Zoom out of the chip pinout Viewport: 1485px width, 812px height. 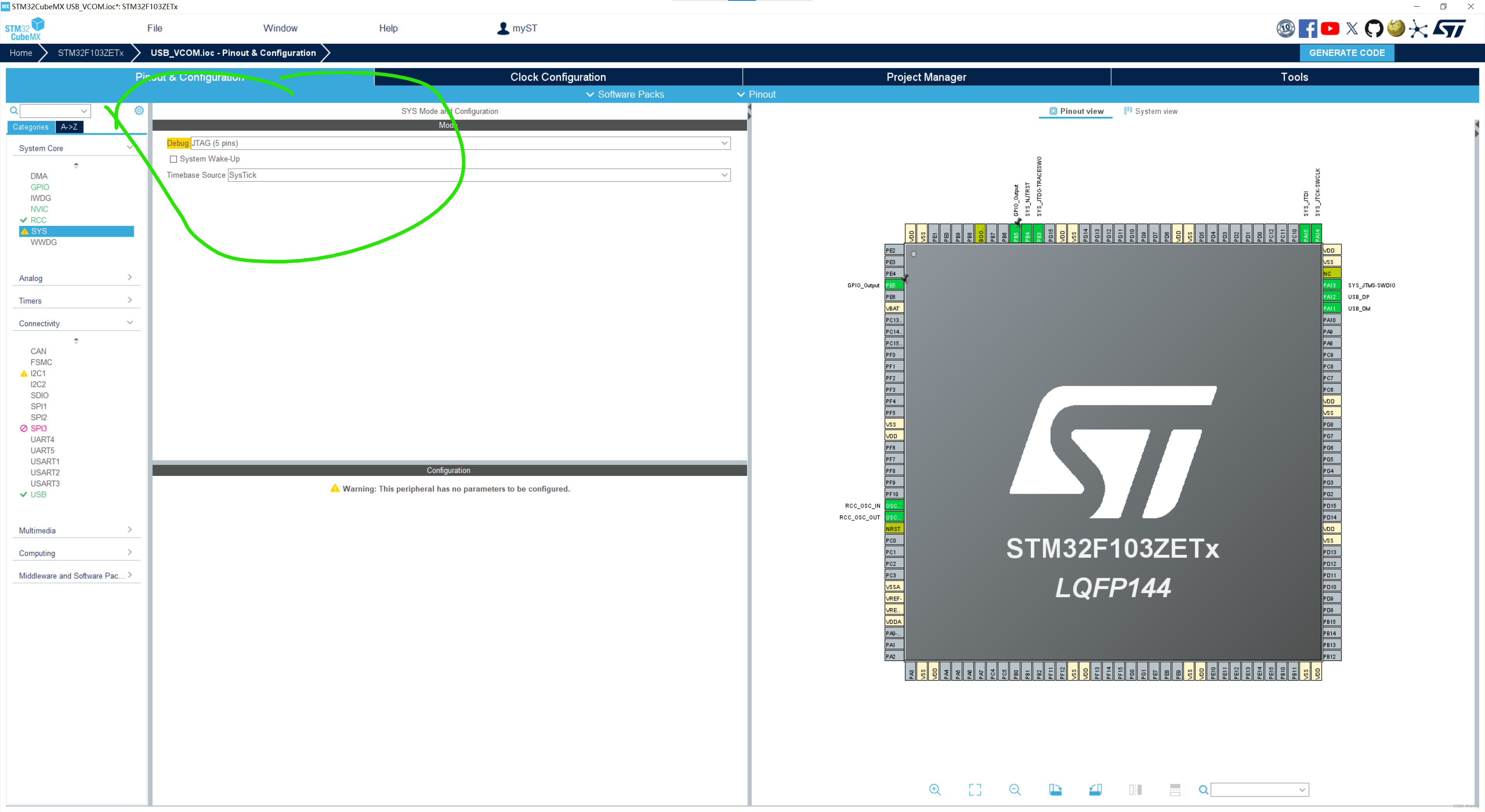(1015, 790)
